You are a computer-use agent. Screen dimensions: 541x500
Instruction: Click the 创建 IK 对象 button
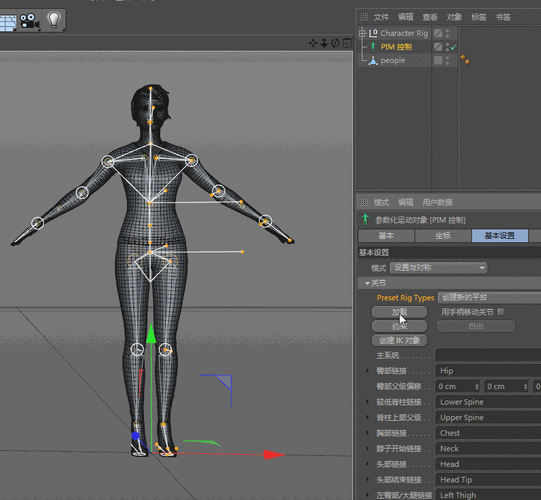click(x=400, y=341)
